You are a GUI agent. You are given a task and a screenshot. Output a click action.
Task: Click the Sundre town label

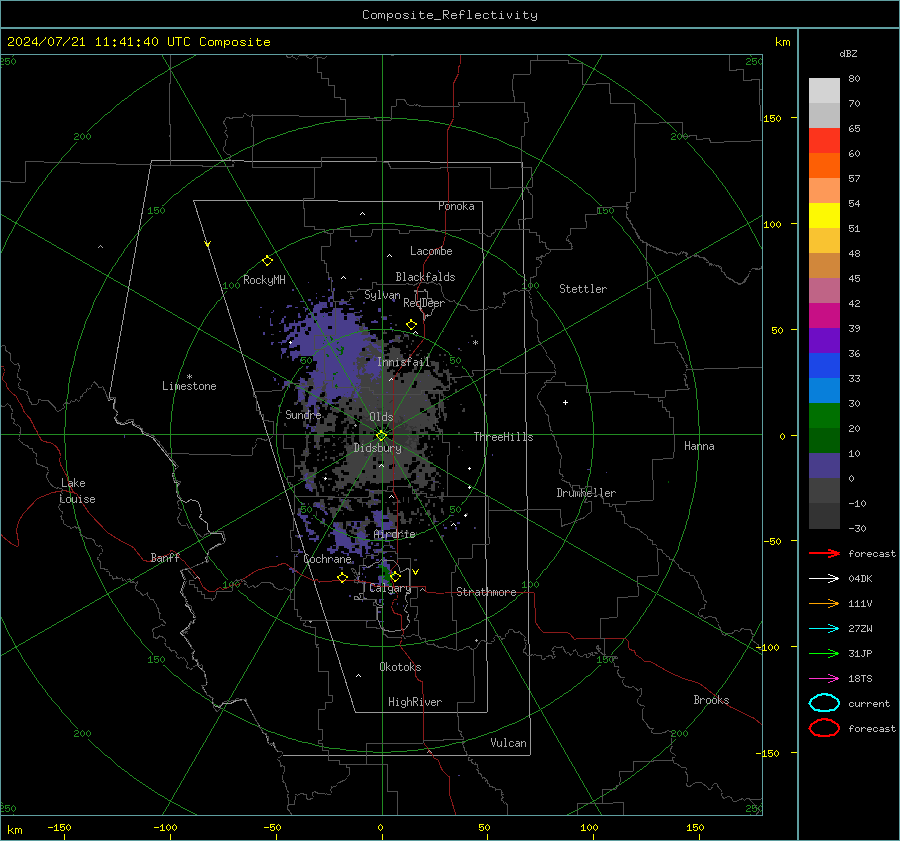(304, 414)
